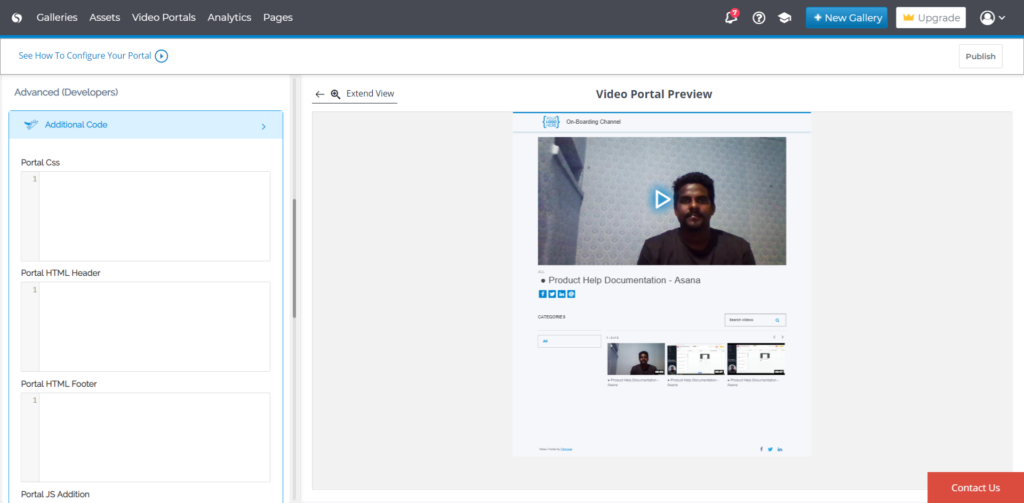Image resolution: width=1024 pixels, height=503 pixels.
Task: Go to the Galleries menu
Action: point(57,18)
